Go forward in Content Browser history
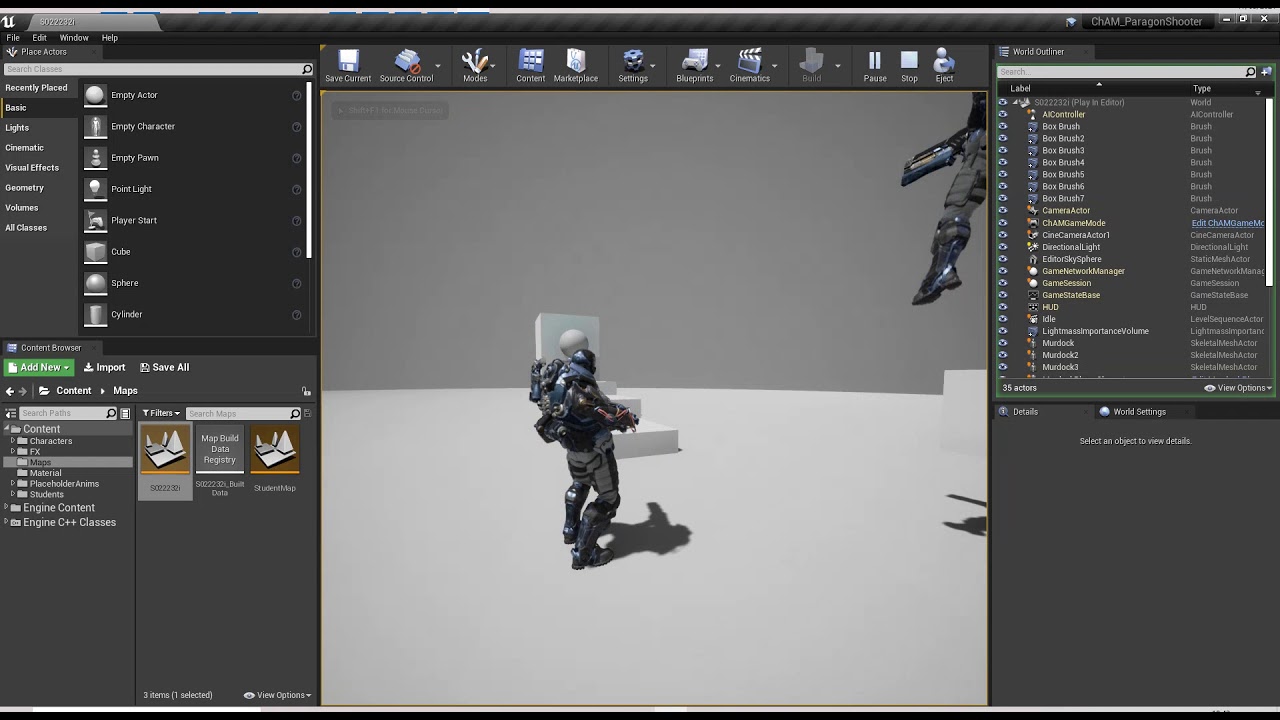The image size is (1280, 720). pos(24,391)
